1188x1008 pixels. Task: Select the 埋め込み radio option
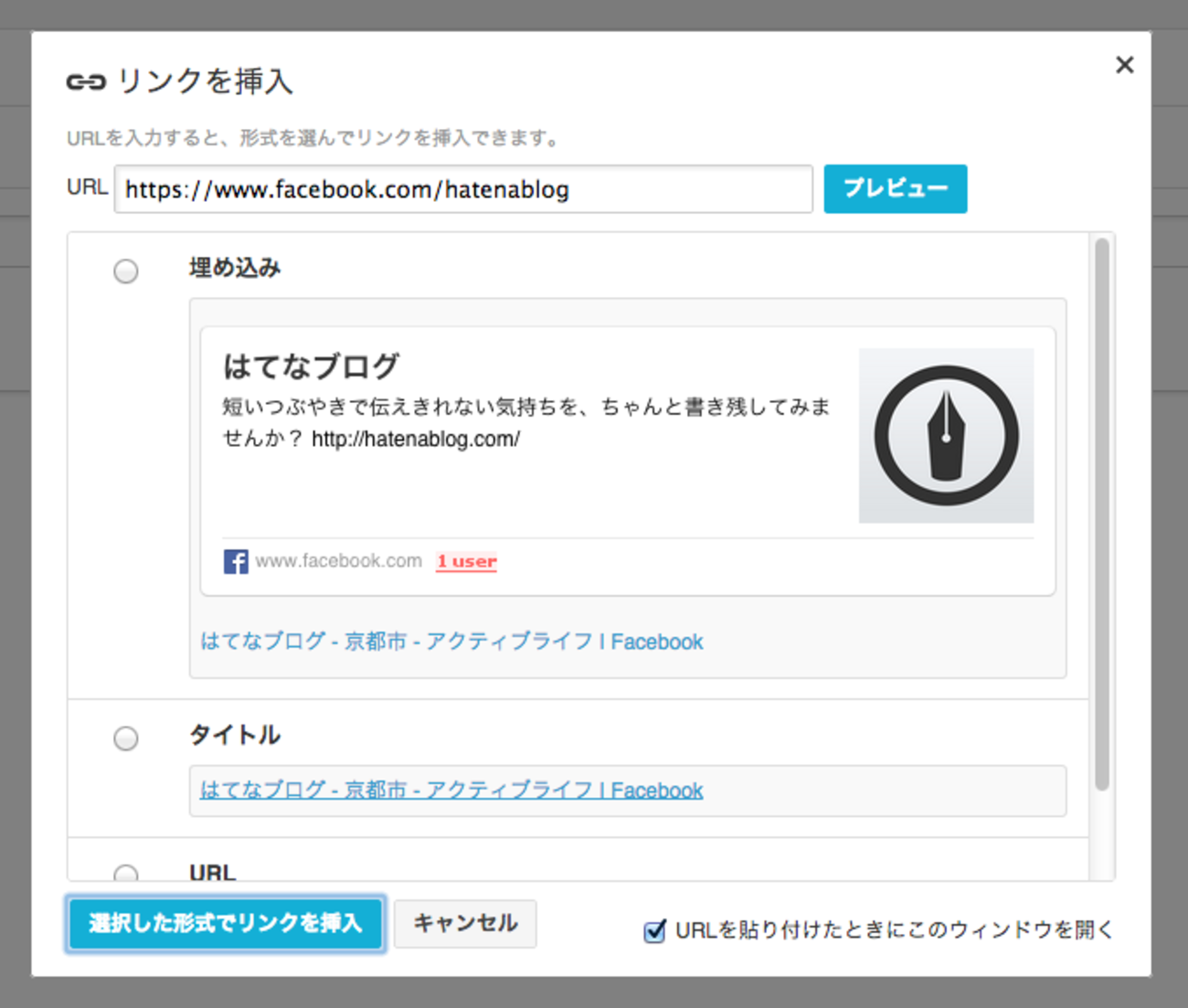click(126, 271)
